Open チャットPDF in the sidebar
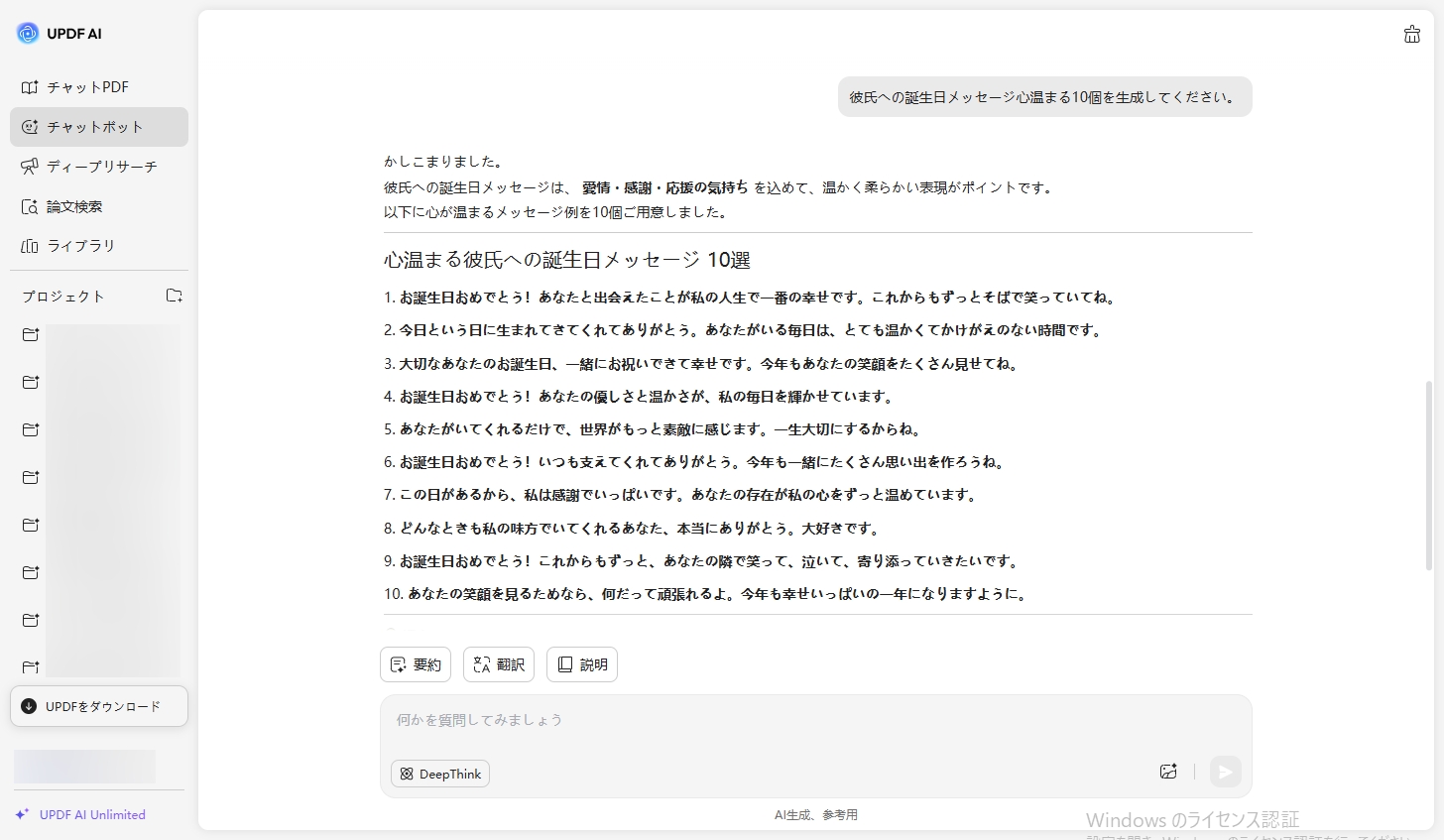This screenshot has height=840, width=1444. pos(99,87)
